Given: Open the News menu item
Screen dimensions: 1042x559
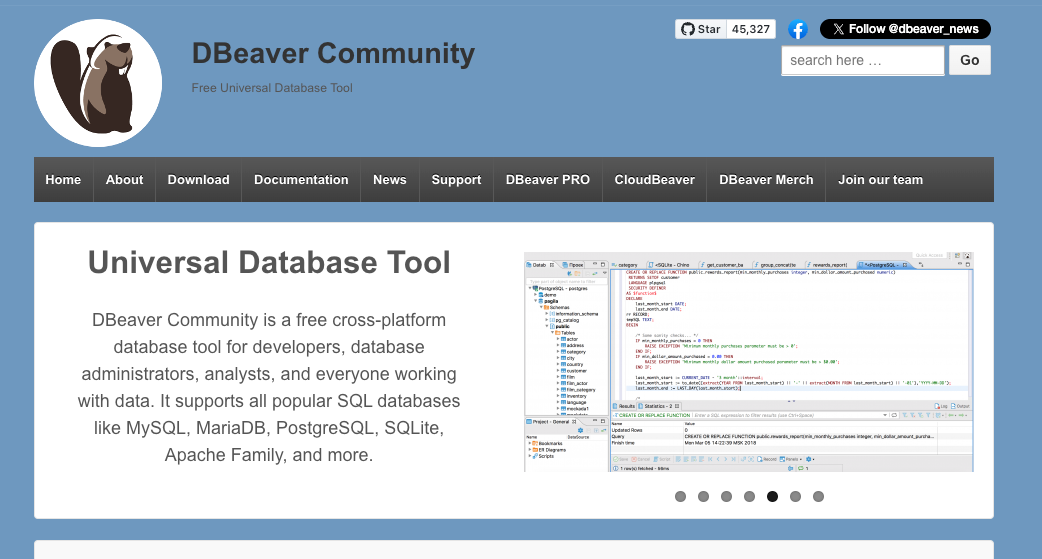Looking at the screenshot, I should pos(389,179).
